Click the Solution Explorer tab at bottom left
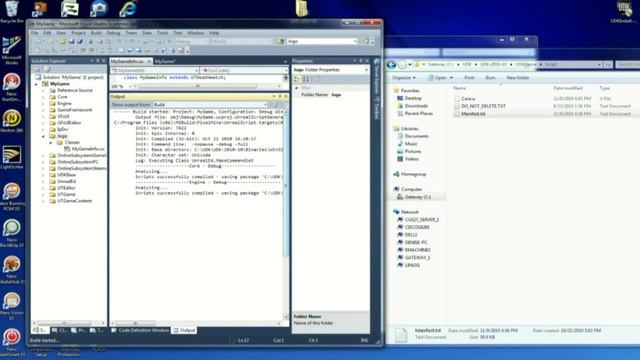Screen dimensions: 640x360 click(x=40, y=330)
